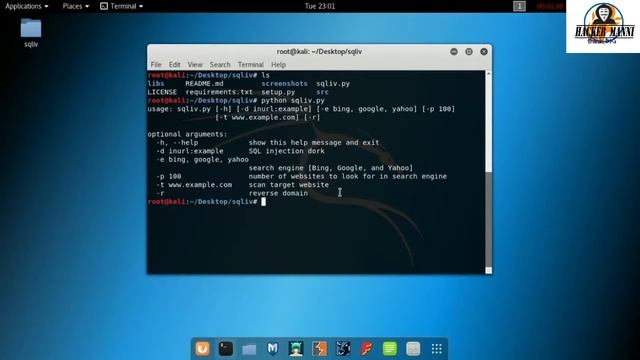Open the File menu in terminal window
Viewport: 640px width, 360px height.
156,64
